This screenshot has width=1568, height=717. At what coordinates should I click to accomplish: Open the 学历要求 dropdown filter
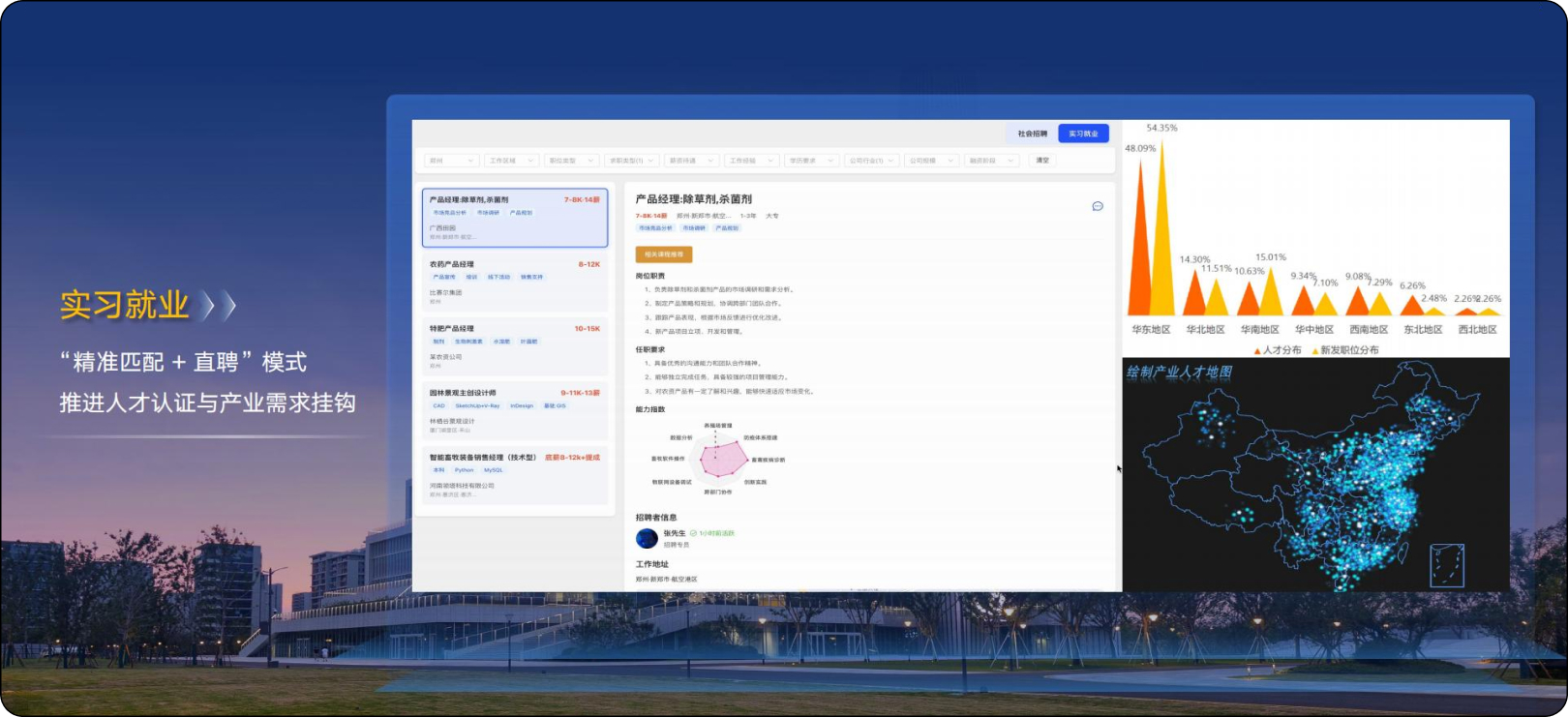[810, 161]
